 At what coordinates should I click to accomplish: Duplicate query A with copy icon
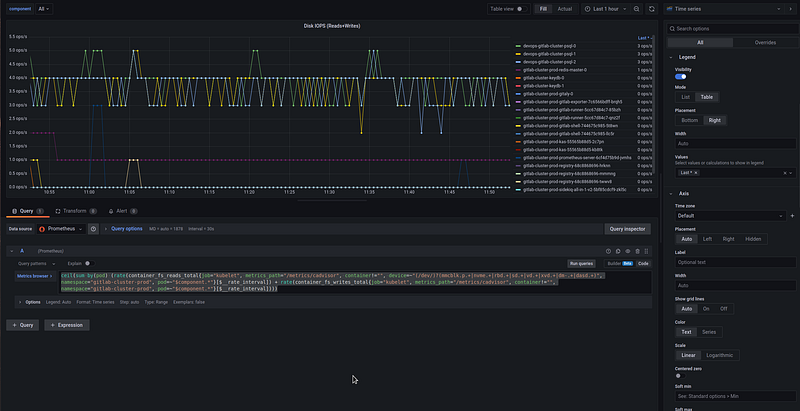point(618,251)
